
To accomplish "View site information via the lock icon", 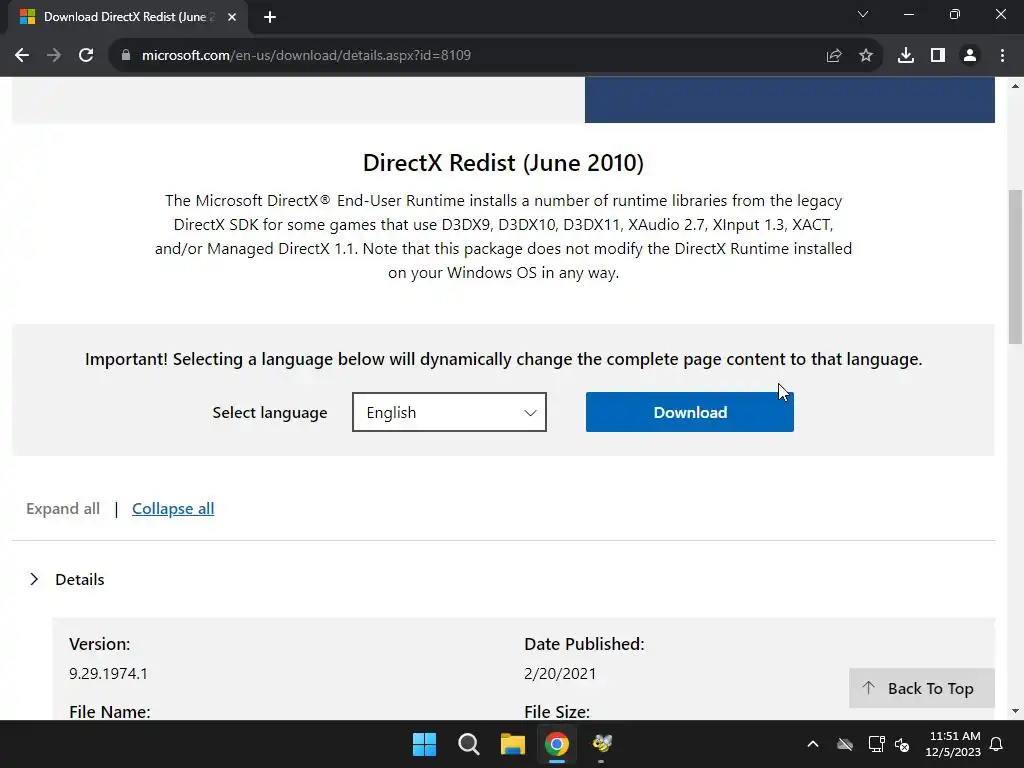I will click(126, 56).
